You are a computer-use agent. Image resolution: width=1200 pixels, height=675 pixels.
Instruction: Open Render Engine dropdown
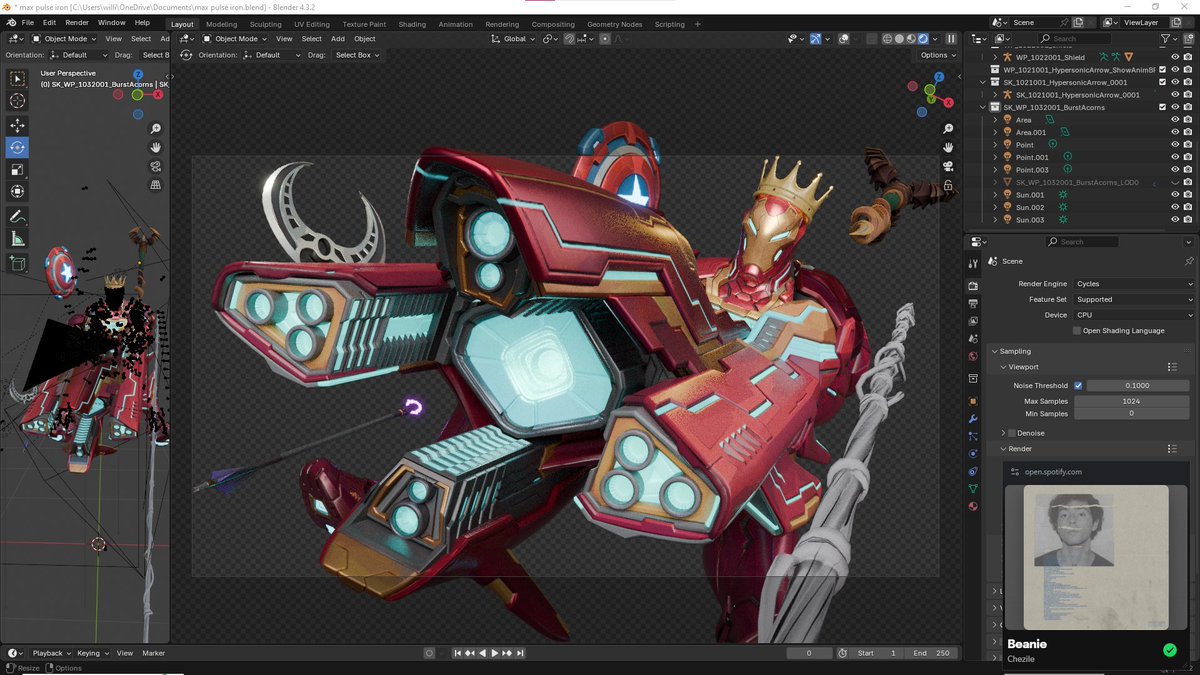click(x=1133, y=284)
